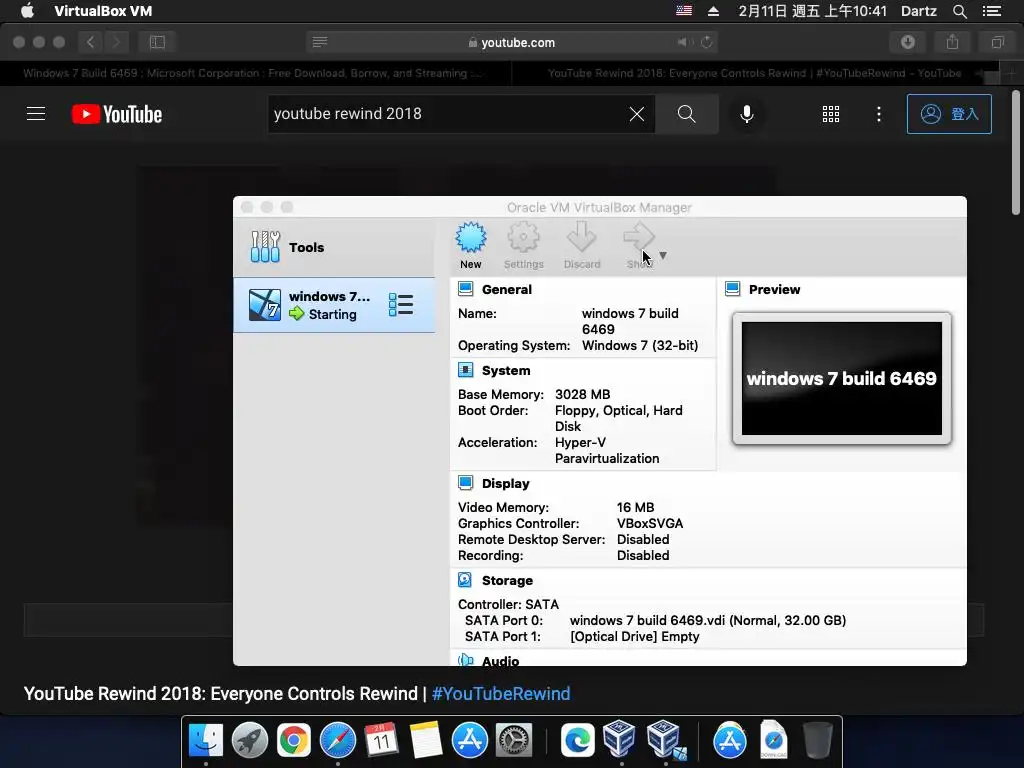Open the Dartz user menu
This screenshot has height=768, width=1024.
point(919,11)
